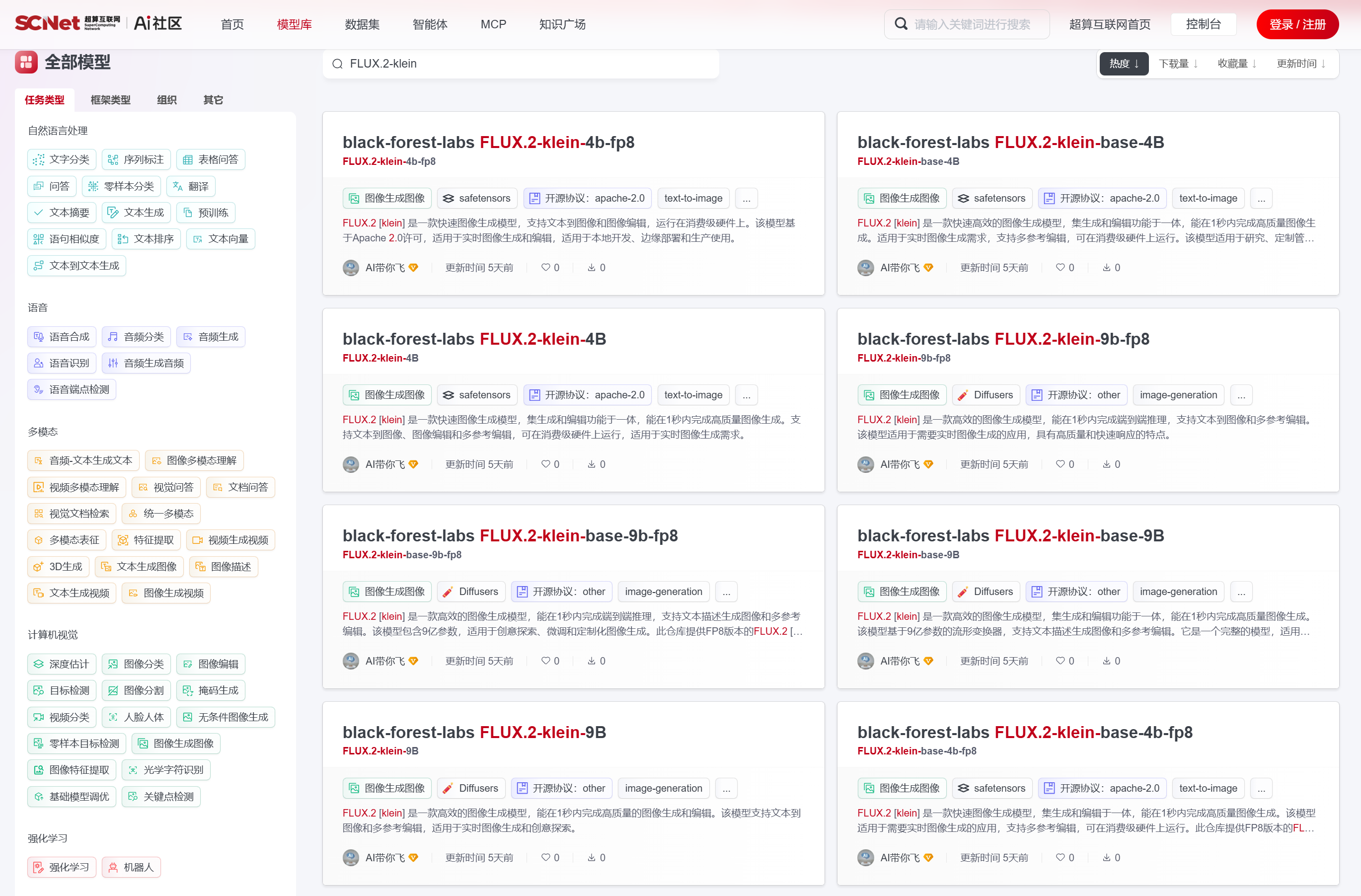
Task: Sort by 下载量 descending
Action: (1178, 64)
